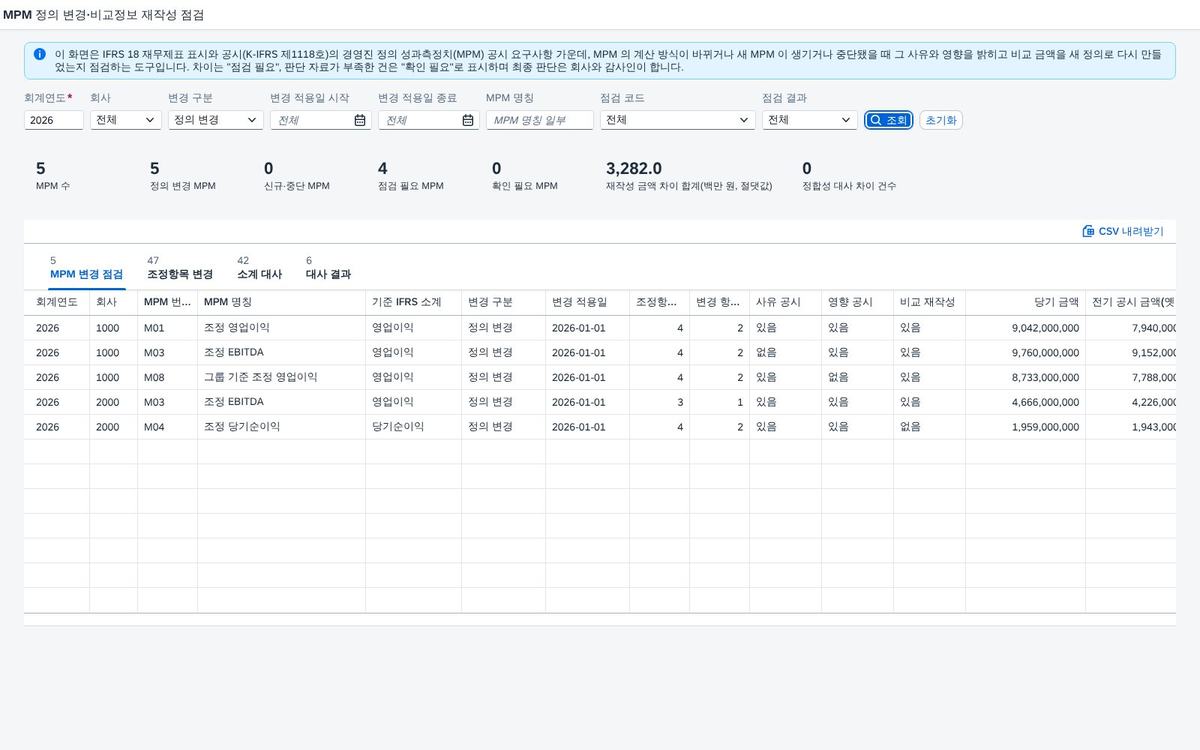
Task: Click the 비교 재작성 column header
Action: [x=929, y=302]
